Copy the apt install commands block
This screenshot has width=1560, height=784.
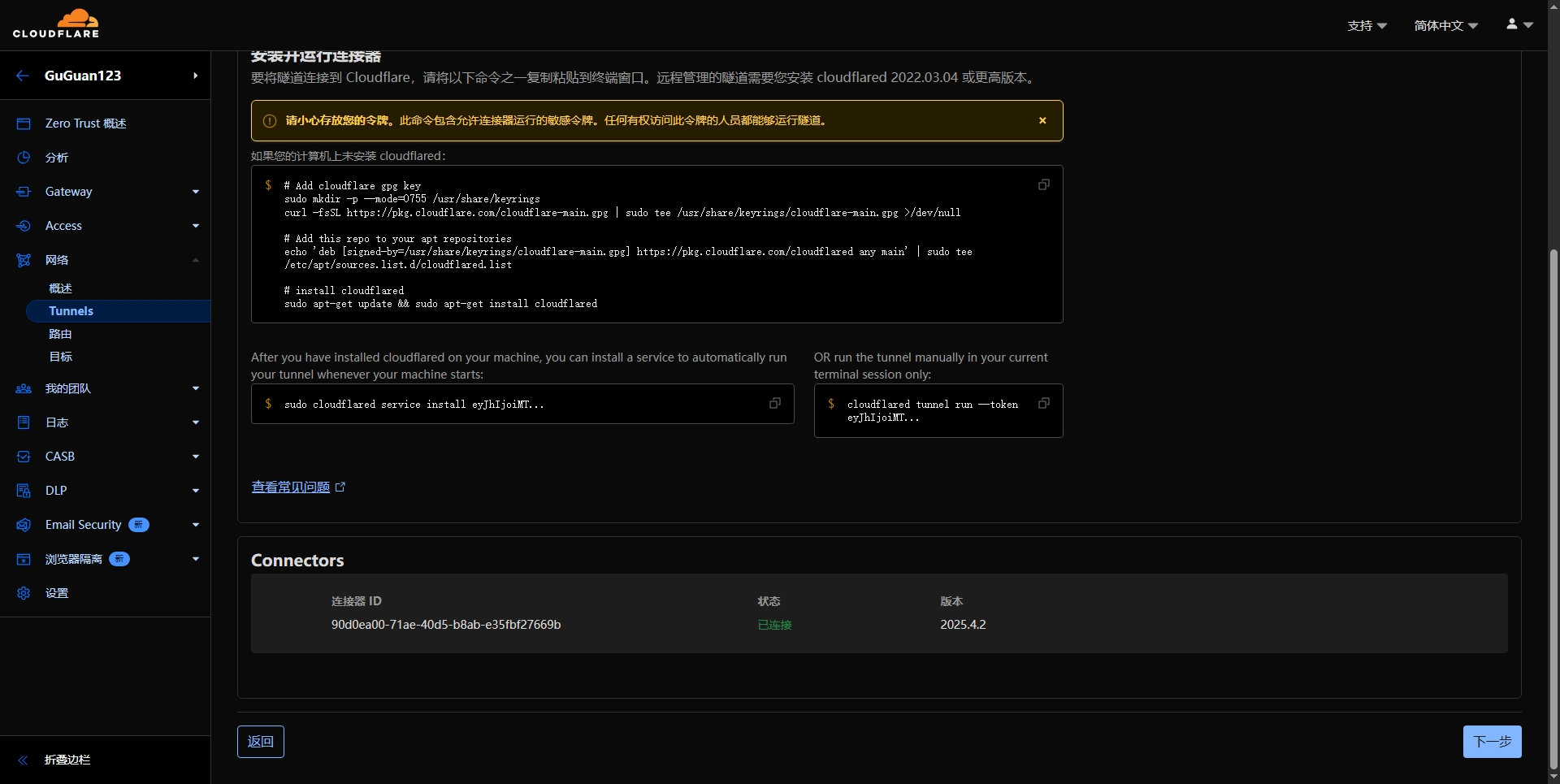click(1044, 184)
